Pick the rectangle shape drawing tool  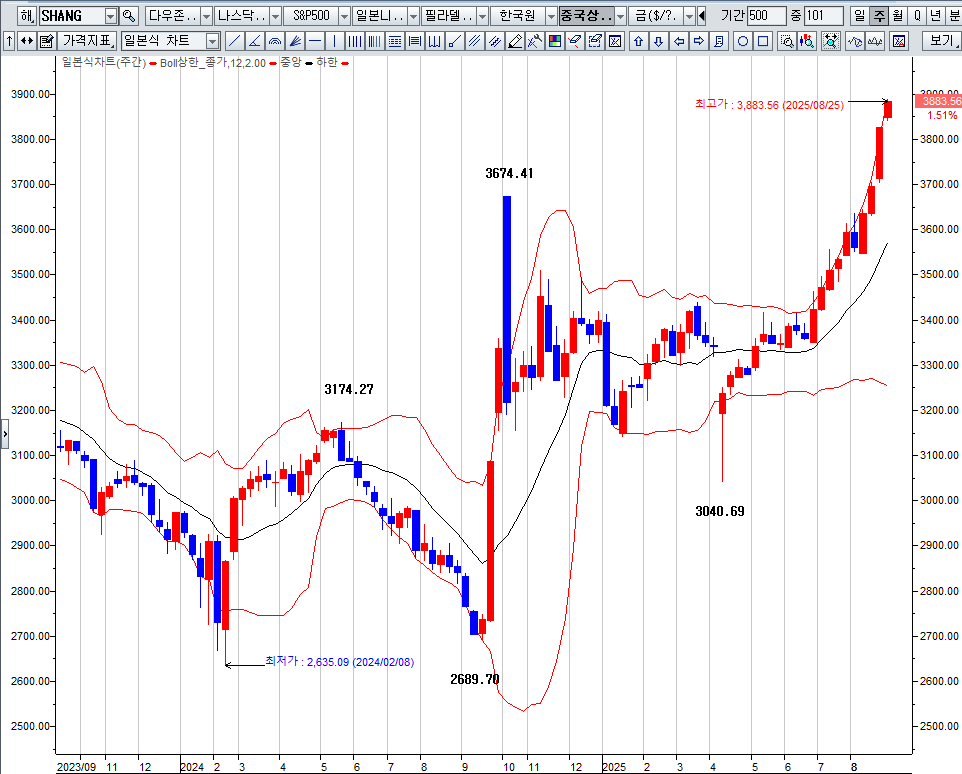click(x=763, y=41)
